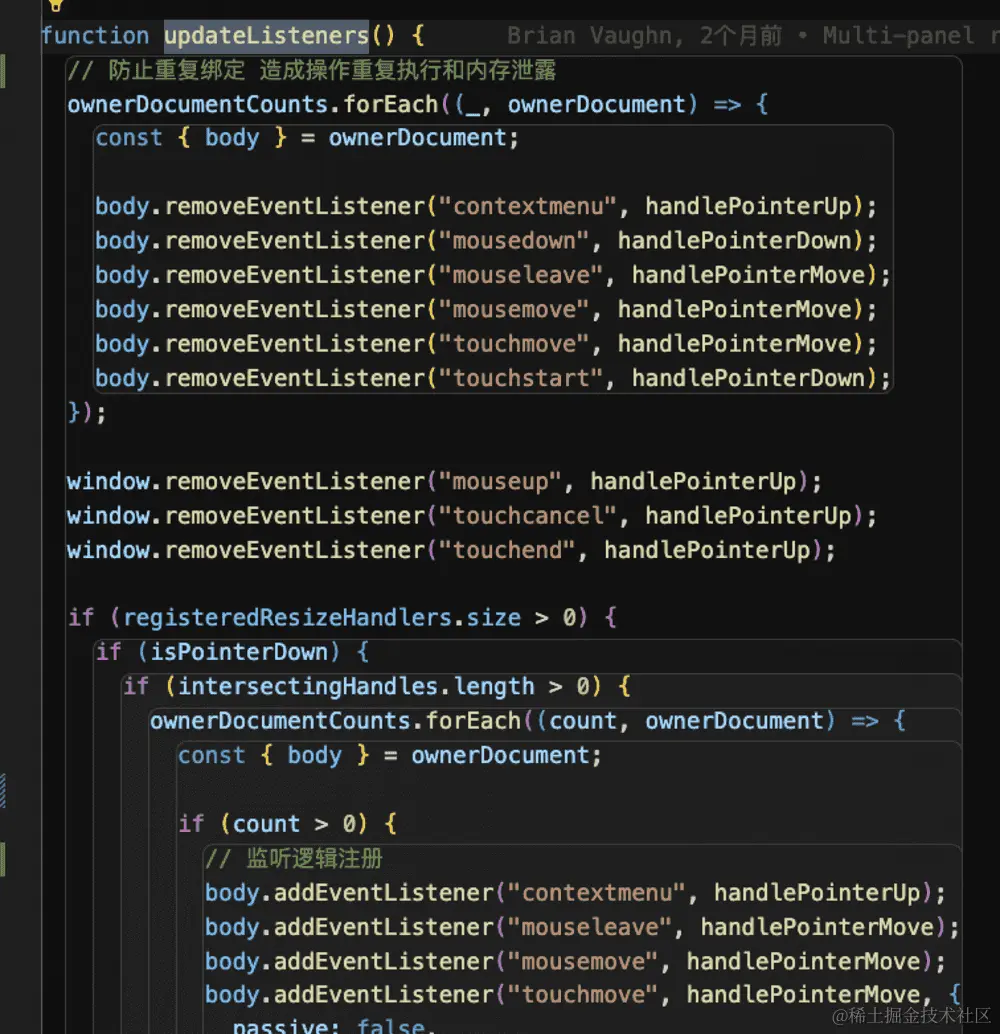Select the updateListeners function name
The height and width of the screenshot is (1034, 1000).
tap(266, 36)
